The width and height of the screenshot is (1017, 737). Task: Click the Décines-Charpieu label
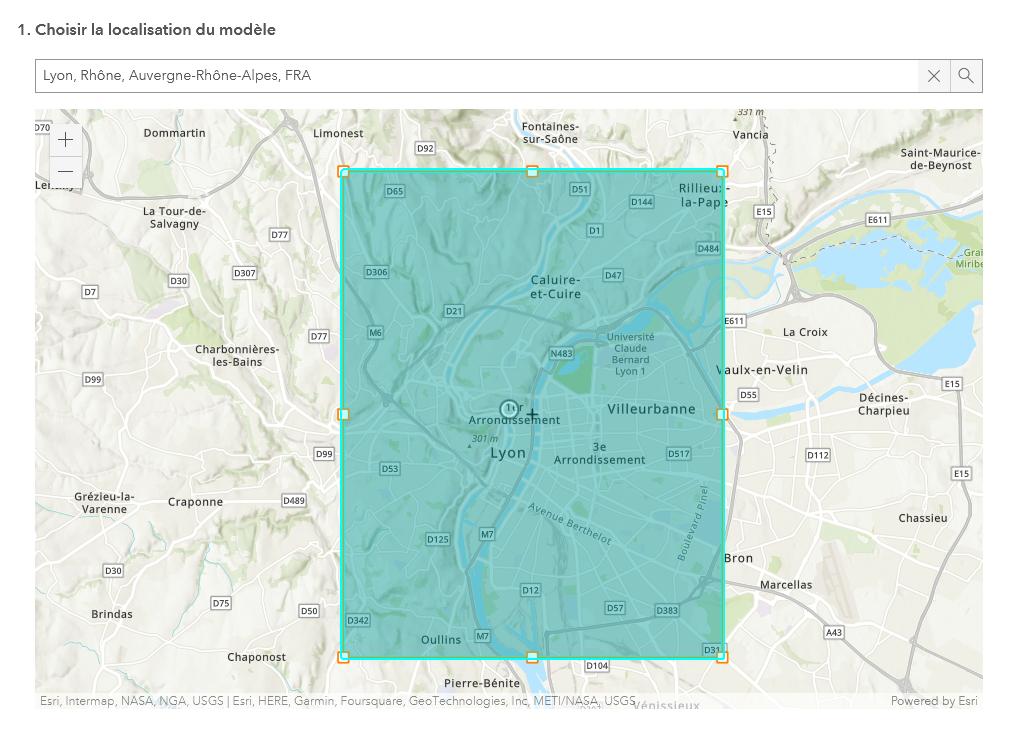click(x=883, y=404)
